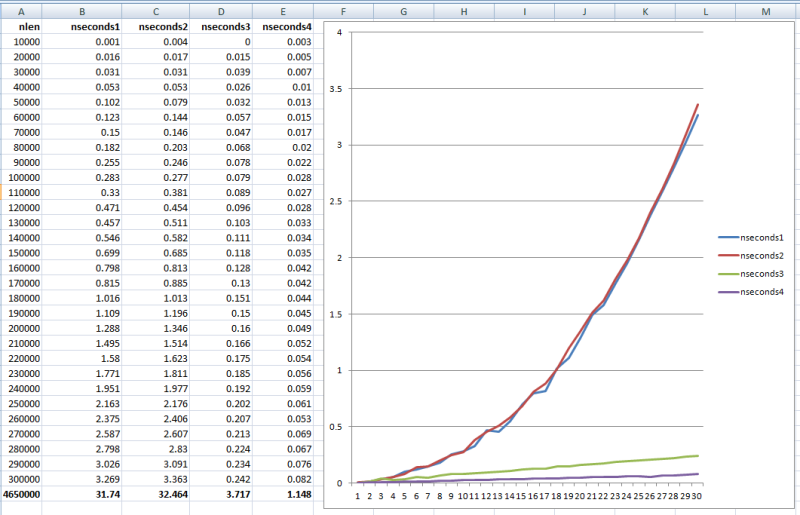Click cell with value 0.207

coord(221,419)
